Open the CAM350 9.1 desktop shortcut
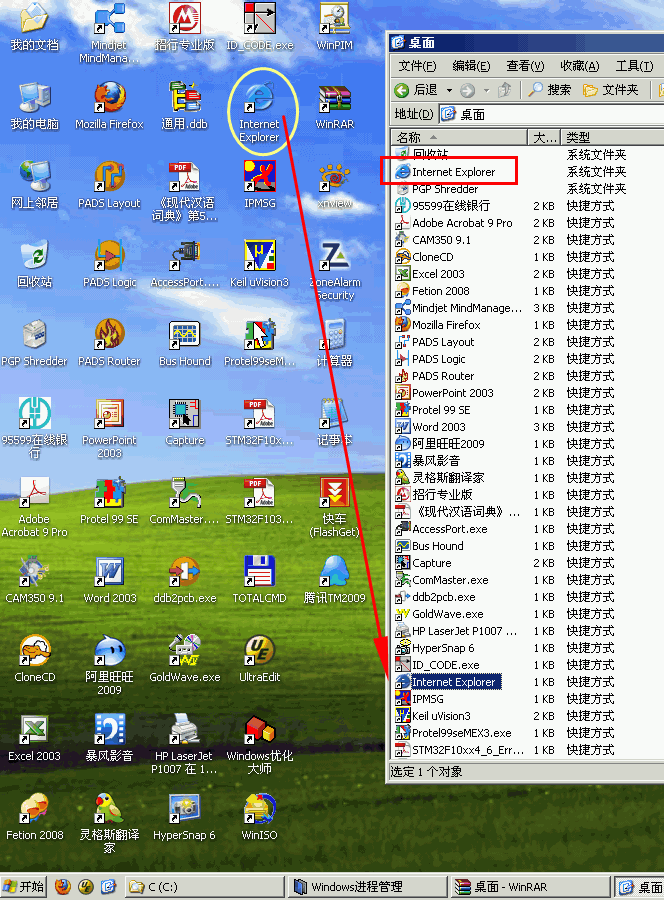This screenshot has height=900, width=664. click(34, 580)
